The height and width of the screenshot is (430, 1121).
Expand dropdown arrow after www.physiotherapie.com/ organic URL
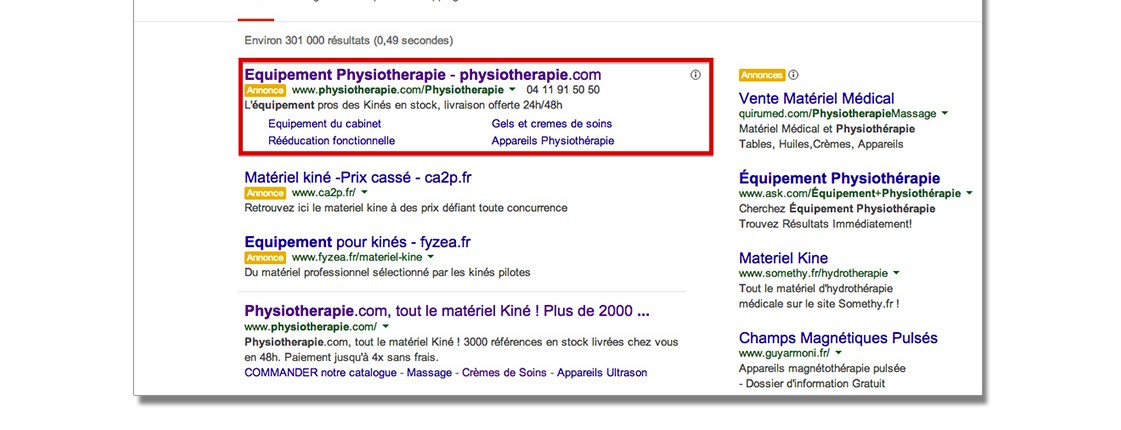click(385, 327)
